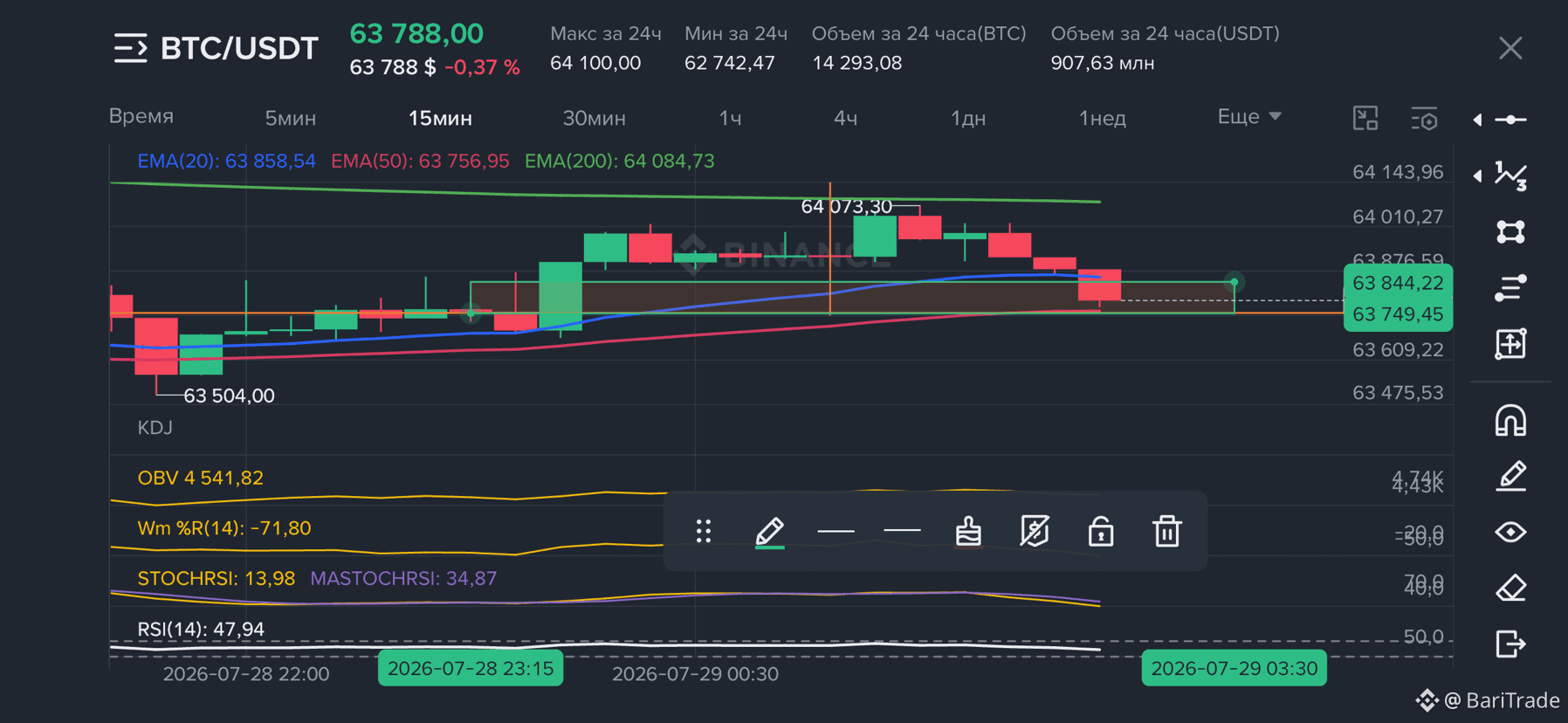Switch to the 5мин timeframe tab
The image size is (1568, 723).
291,118
